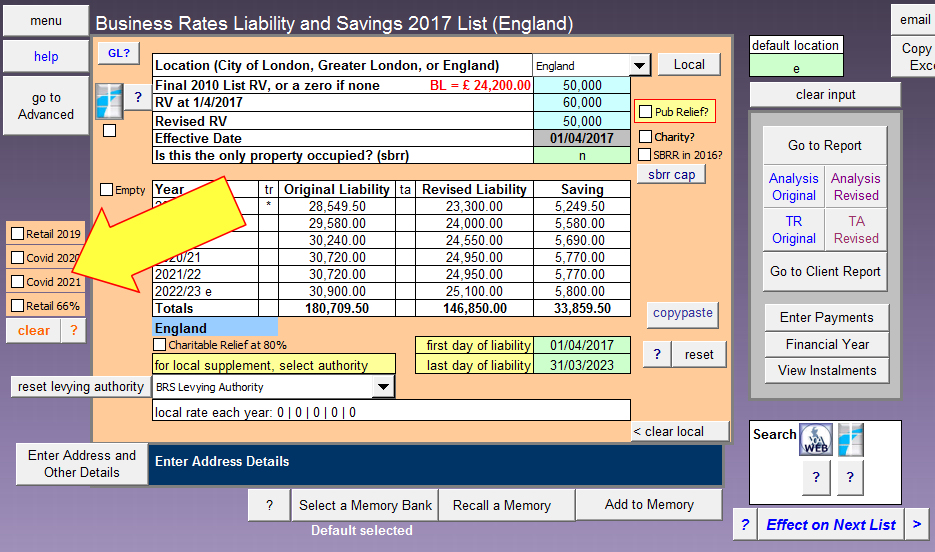Click the VOA WEB search icon
The width and height of the screenshot is (935, 552).
pyautogui.click(x=815, y=440)
